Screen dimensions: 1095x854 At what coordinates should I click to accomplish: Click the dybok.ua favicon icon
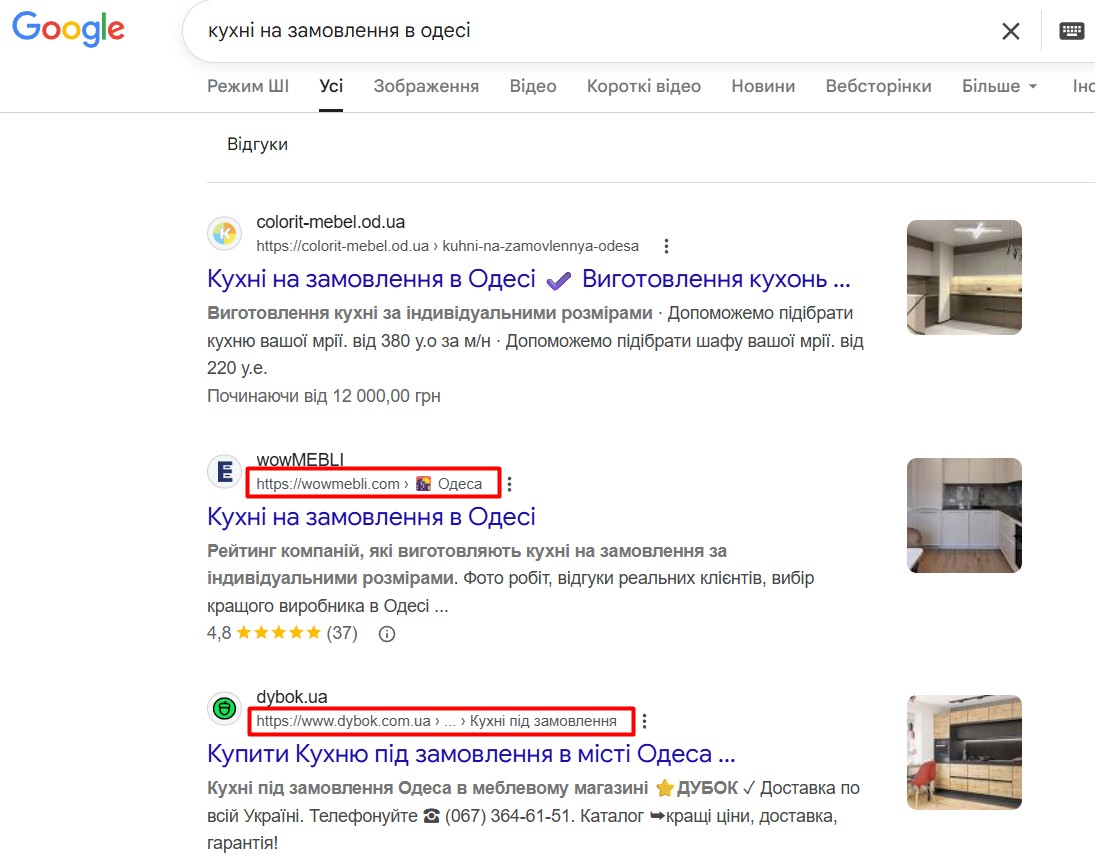click(224, 709)
